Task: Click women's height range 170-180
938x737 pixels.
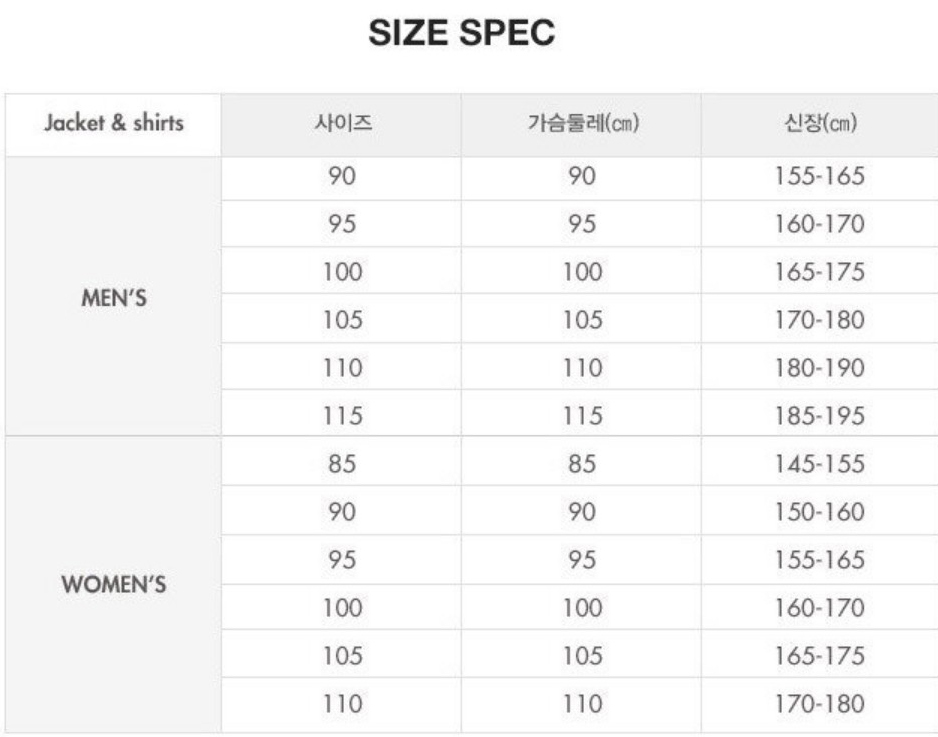Action: 820,704
